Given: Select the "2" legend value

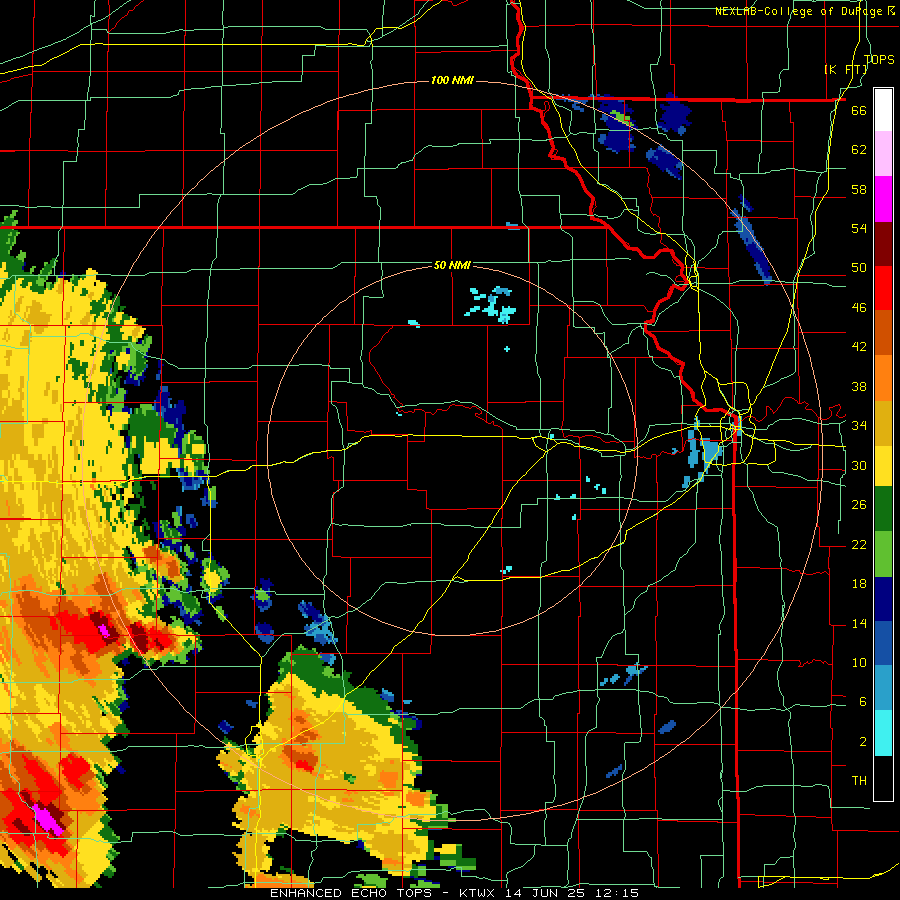Looking at the screenshot, I should click(x=863, y=741).
